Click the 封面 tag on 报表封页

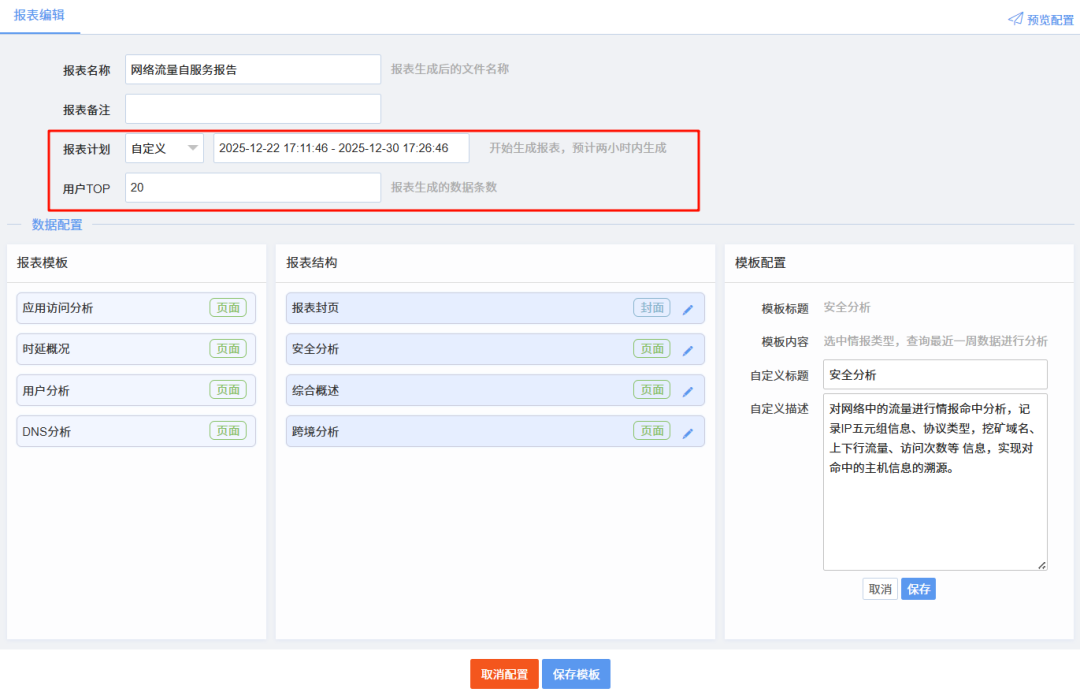pos(652,307)
